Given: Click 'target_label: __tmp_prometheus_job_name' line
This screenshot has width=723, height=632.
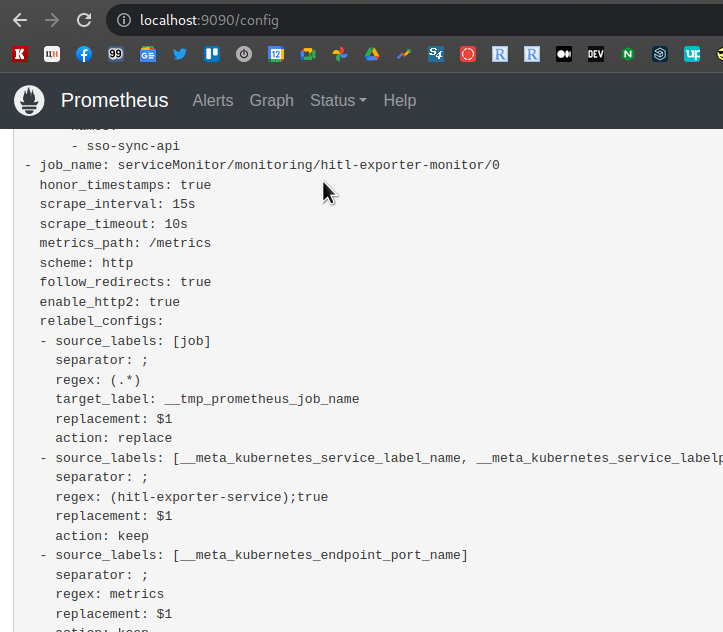Looking at the screenshot, I should pos(207,399).
